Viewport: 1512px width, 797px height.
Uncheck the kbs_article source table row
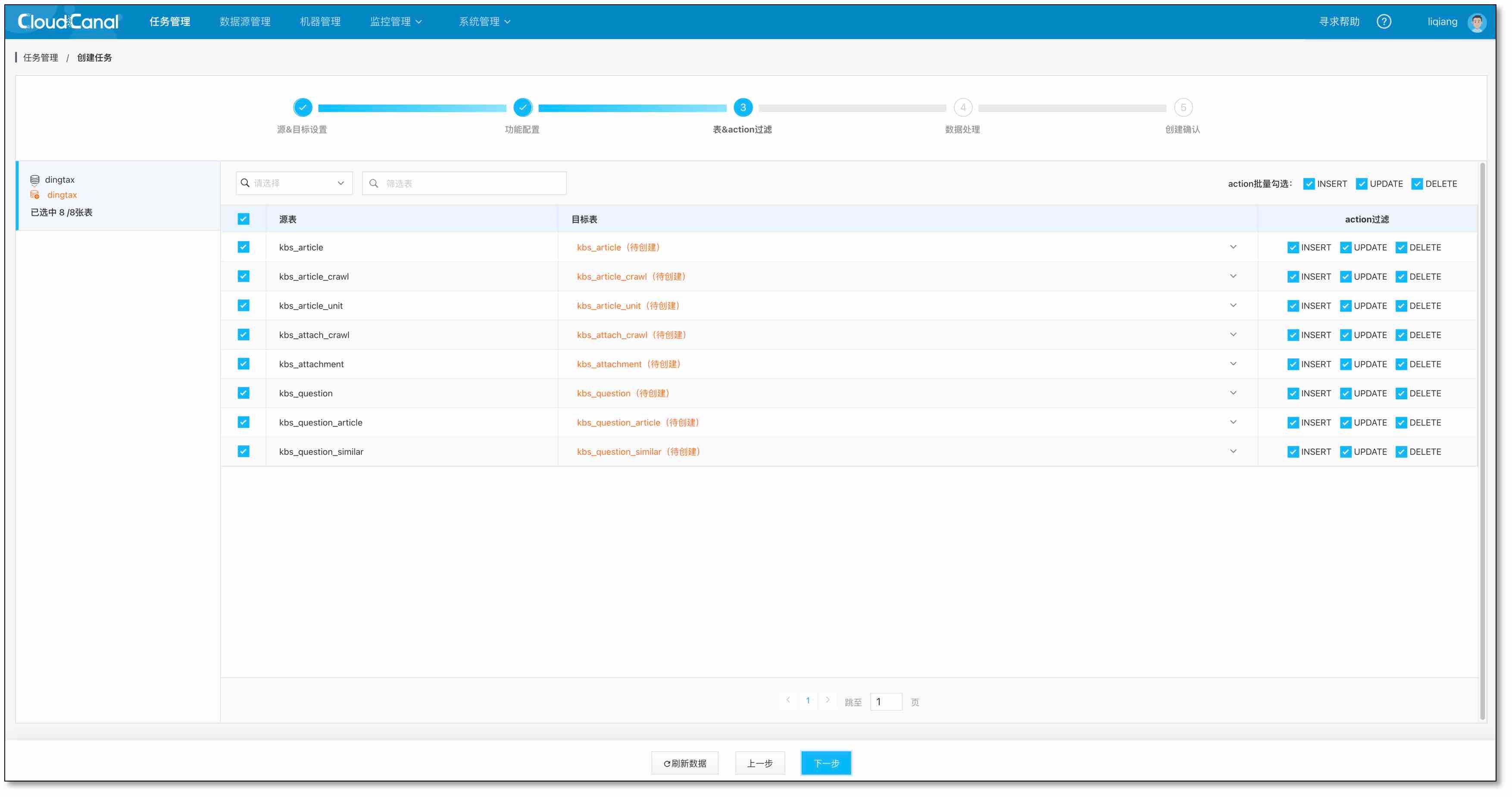[x=243, y=247]
